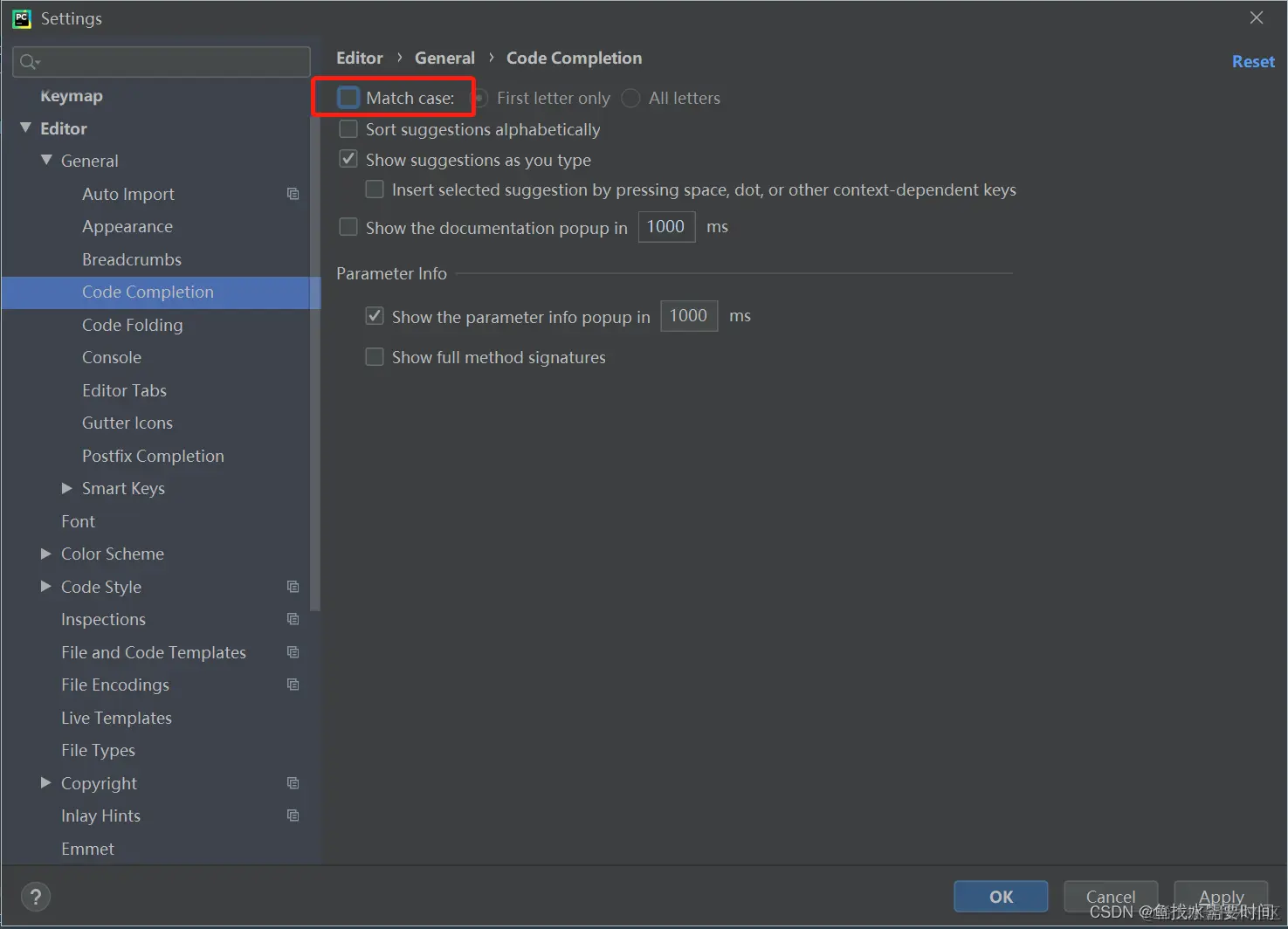Select the All letters radio button
Image resolution: width=1288 pixels, height=929 pixels.
(630, 98)
